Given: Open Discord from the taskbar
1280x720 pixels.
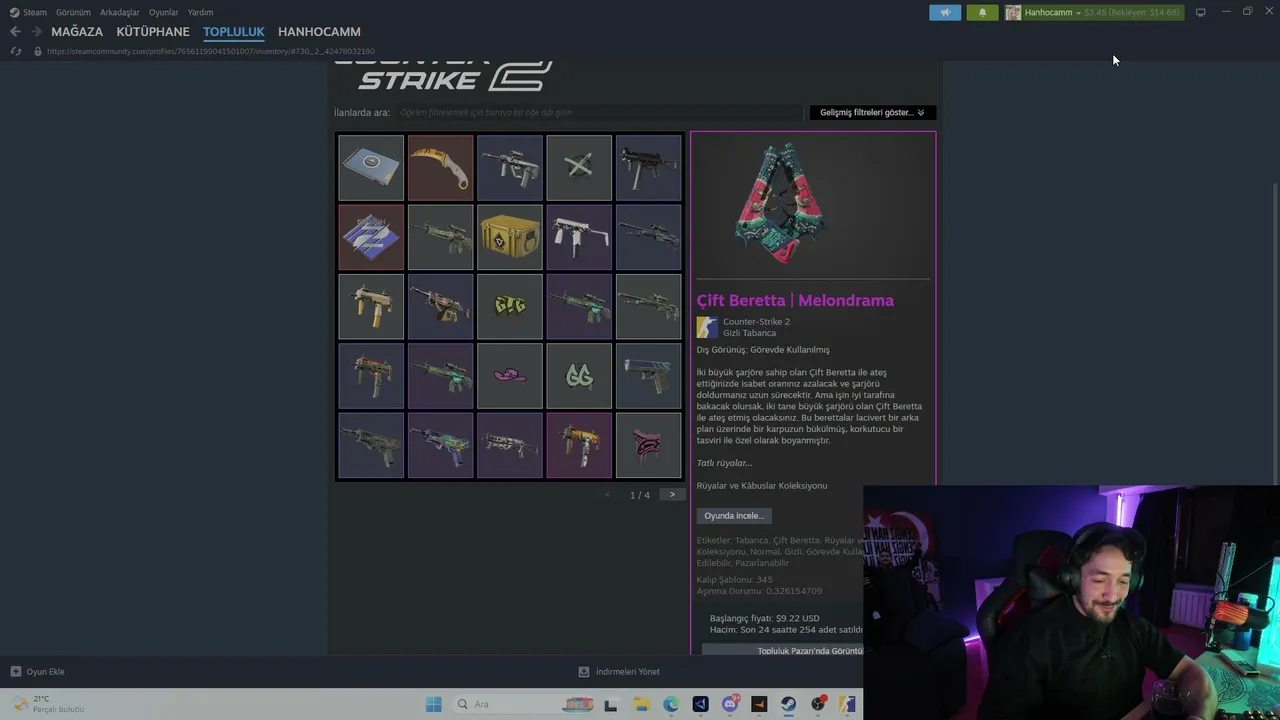Looking at the screenshot, I should click(730, 704).
